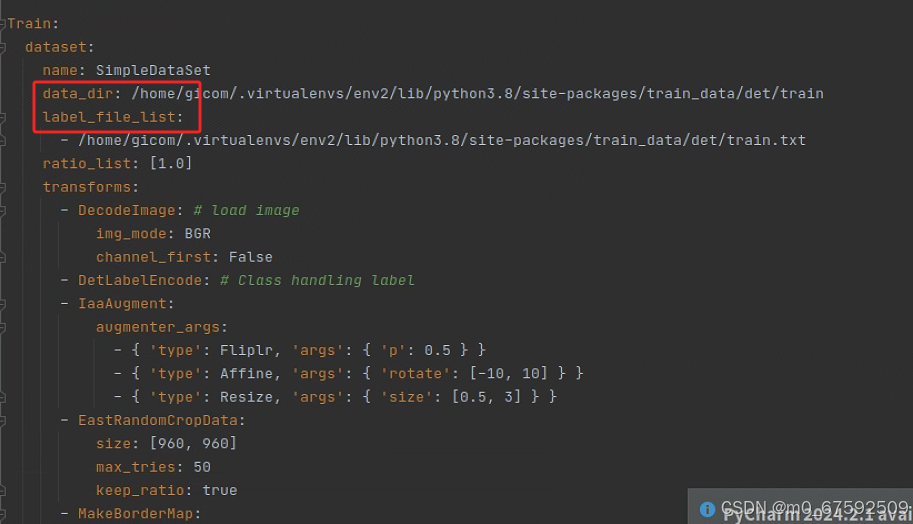The height and width of the screenshot is (524, 913).
Task: Click the 'keep_ratio:' key
Action: pos(144,490)
